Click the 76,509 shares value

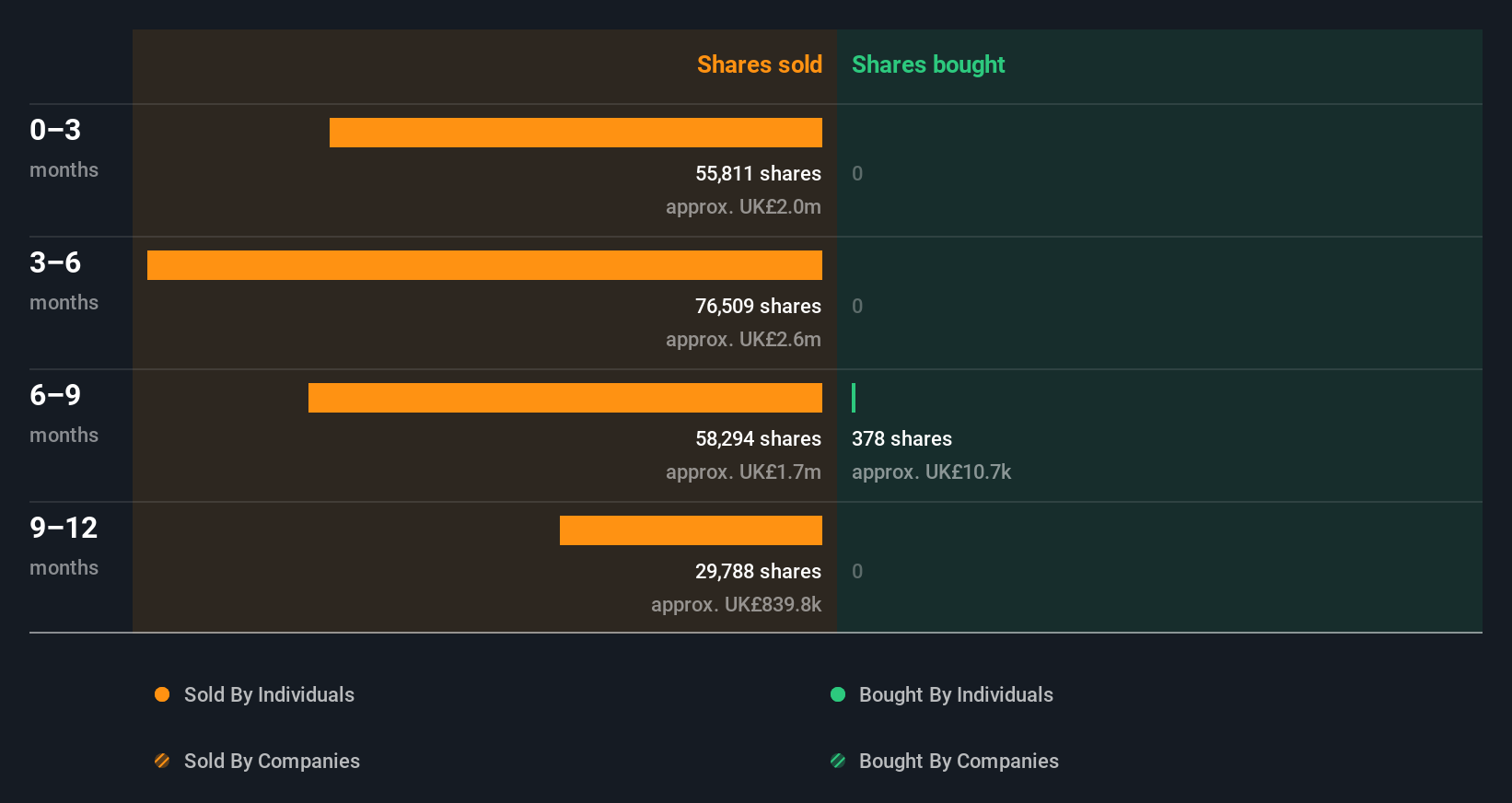coord(758,306)
